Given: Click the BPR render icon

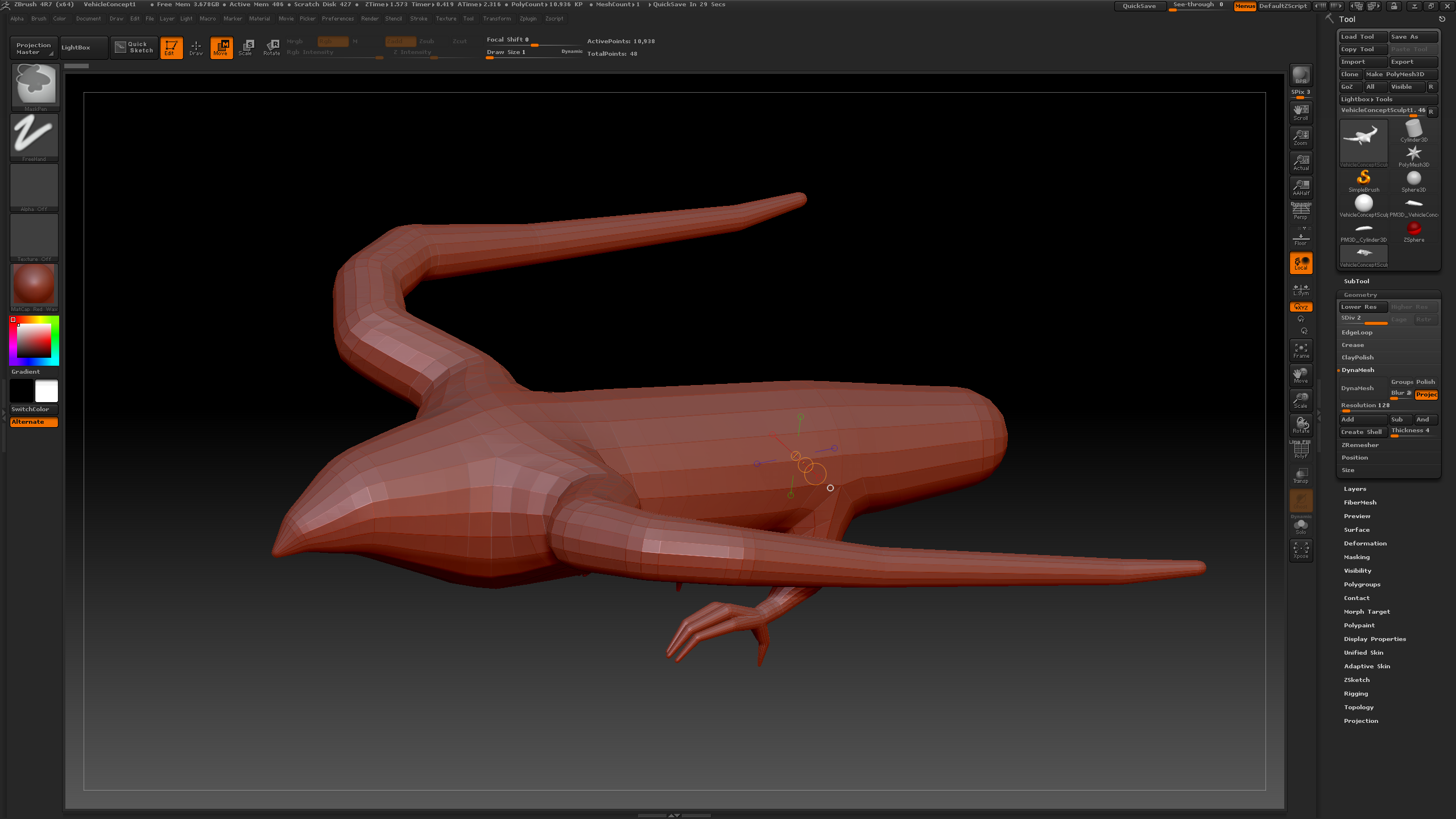Looking at the screenshot, I should click(x=1301, y=75).
